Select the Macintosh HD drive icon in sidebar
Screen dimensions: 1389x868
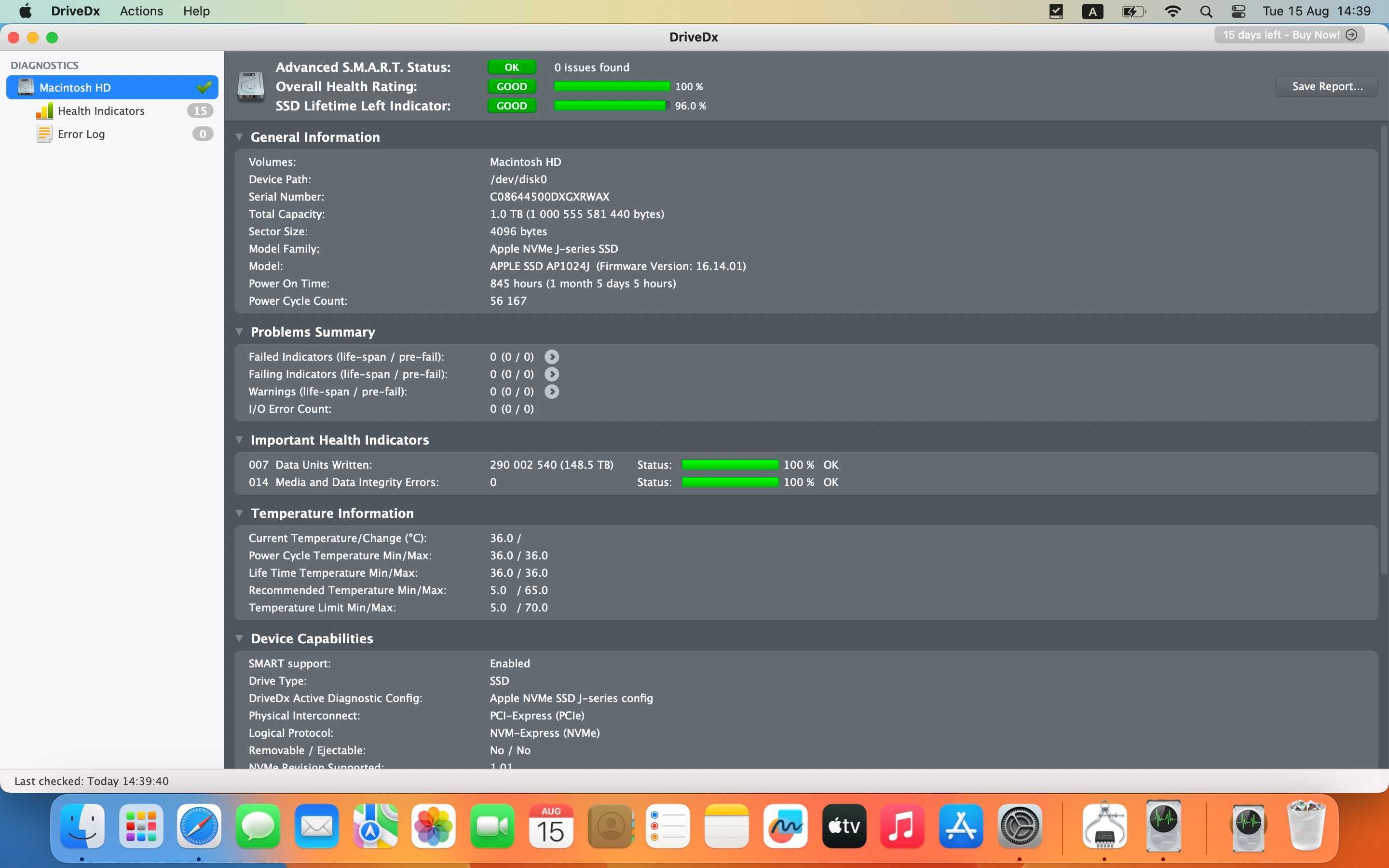26,87
